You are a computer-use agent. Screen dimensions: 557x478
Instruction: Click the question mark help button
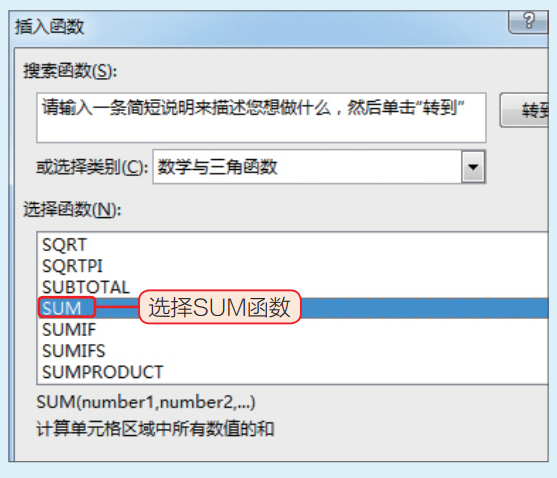click(529, 22)
